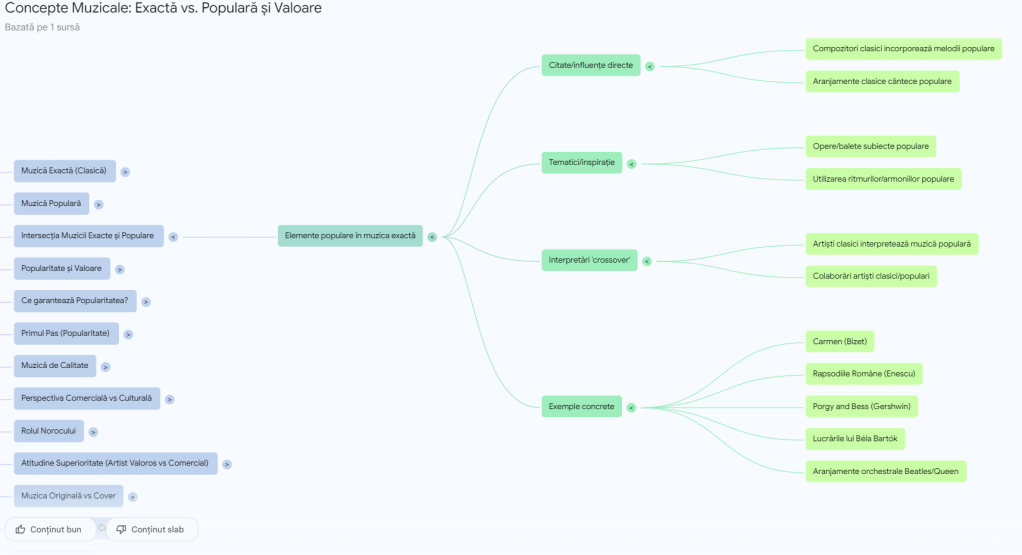Viewport: 1022px width, 555px height.
Task: Click the Lucrările lui Béla Bartók node
Action: 858,438
